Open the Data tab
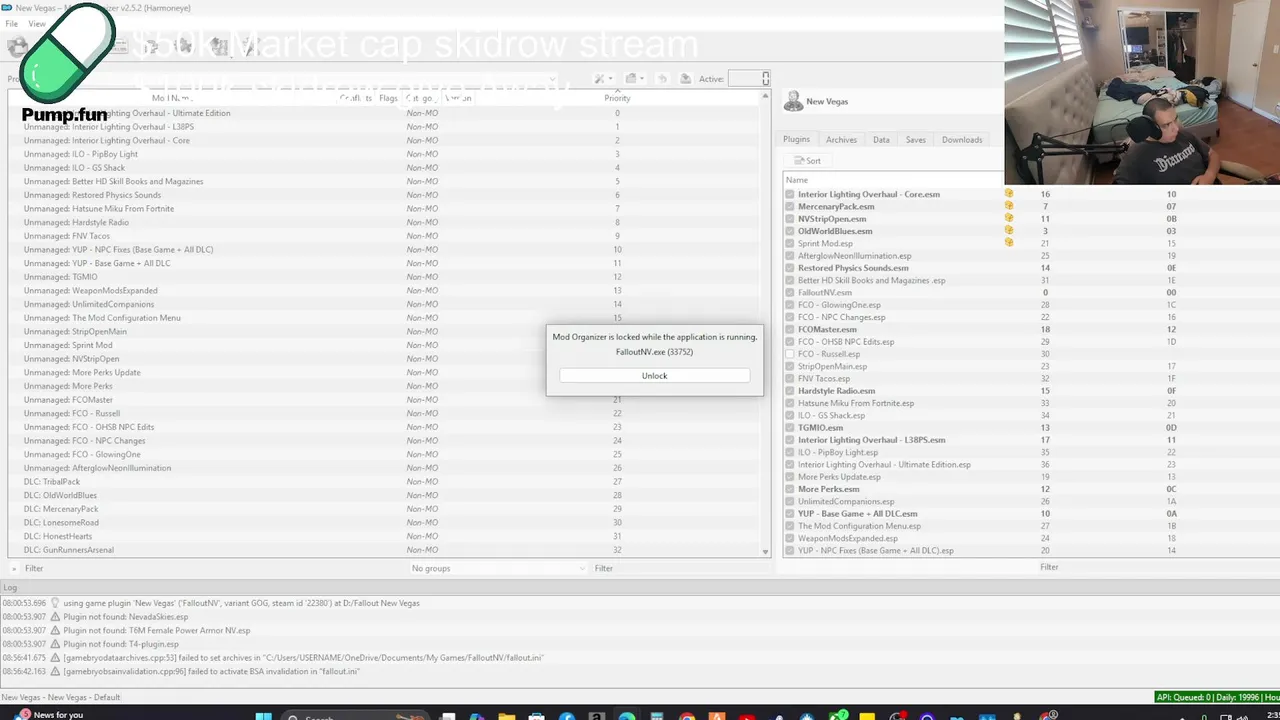This screenshot has height=720, width=1280. 881,140
